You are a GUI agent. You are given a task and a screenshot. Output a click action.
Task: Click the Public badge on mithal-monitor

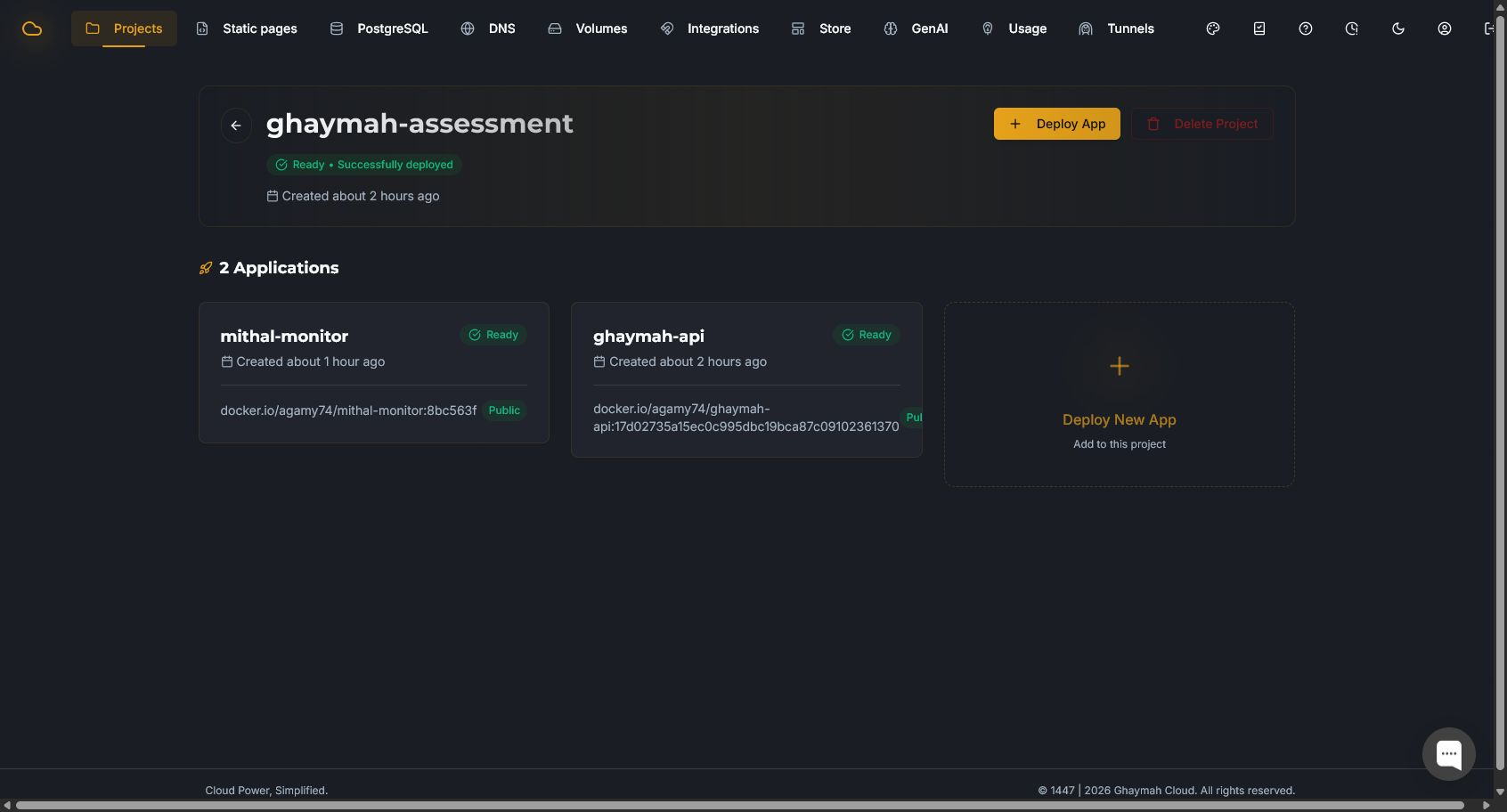(x=504, y=410)
